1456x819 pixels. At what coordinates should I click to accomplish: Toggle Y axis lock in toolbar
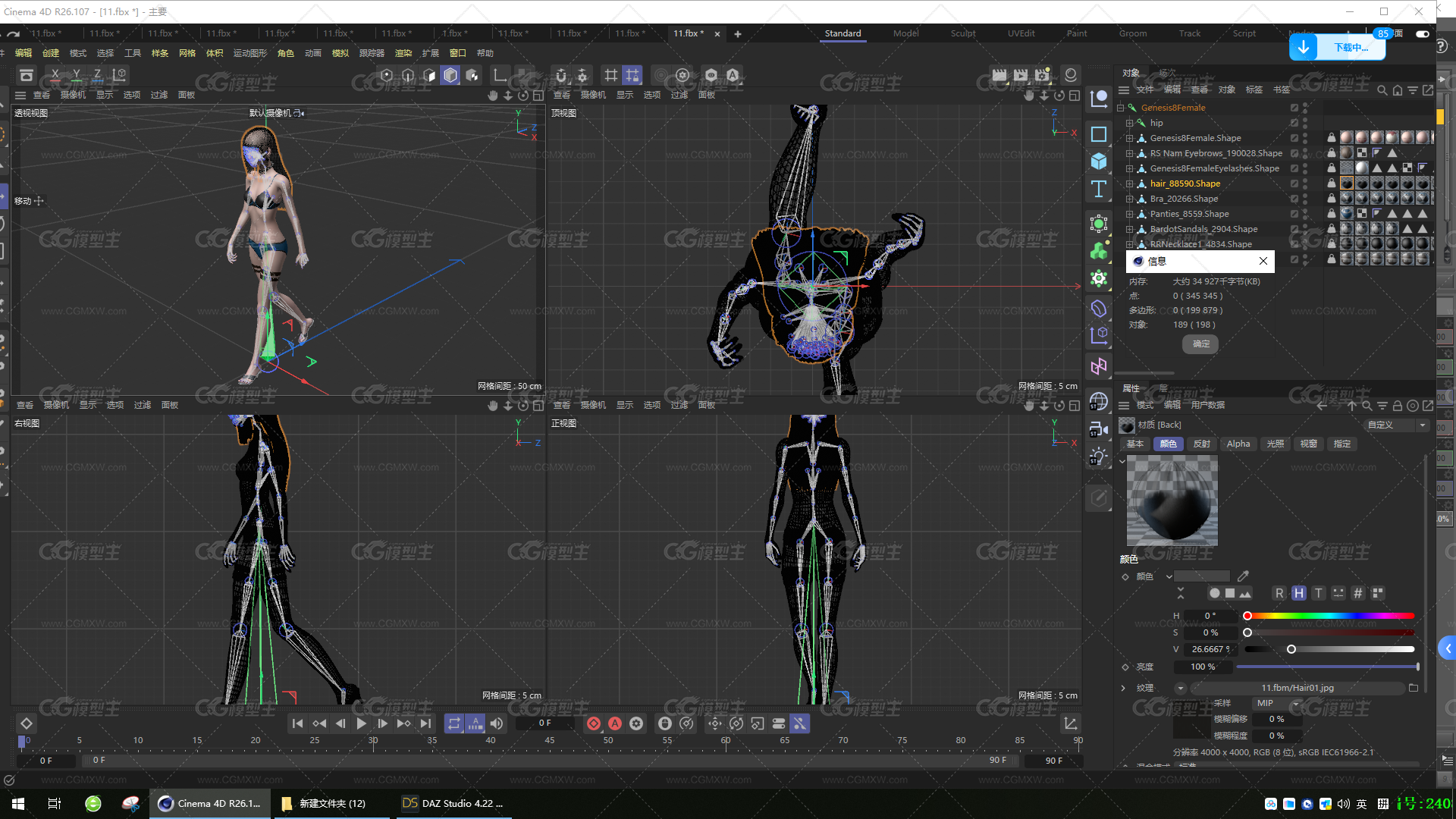(77, 75)
